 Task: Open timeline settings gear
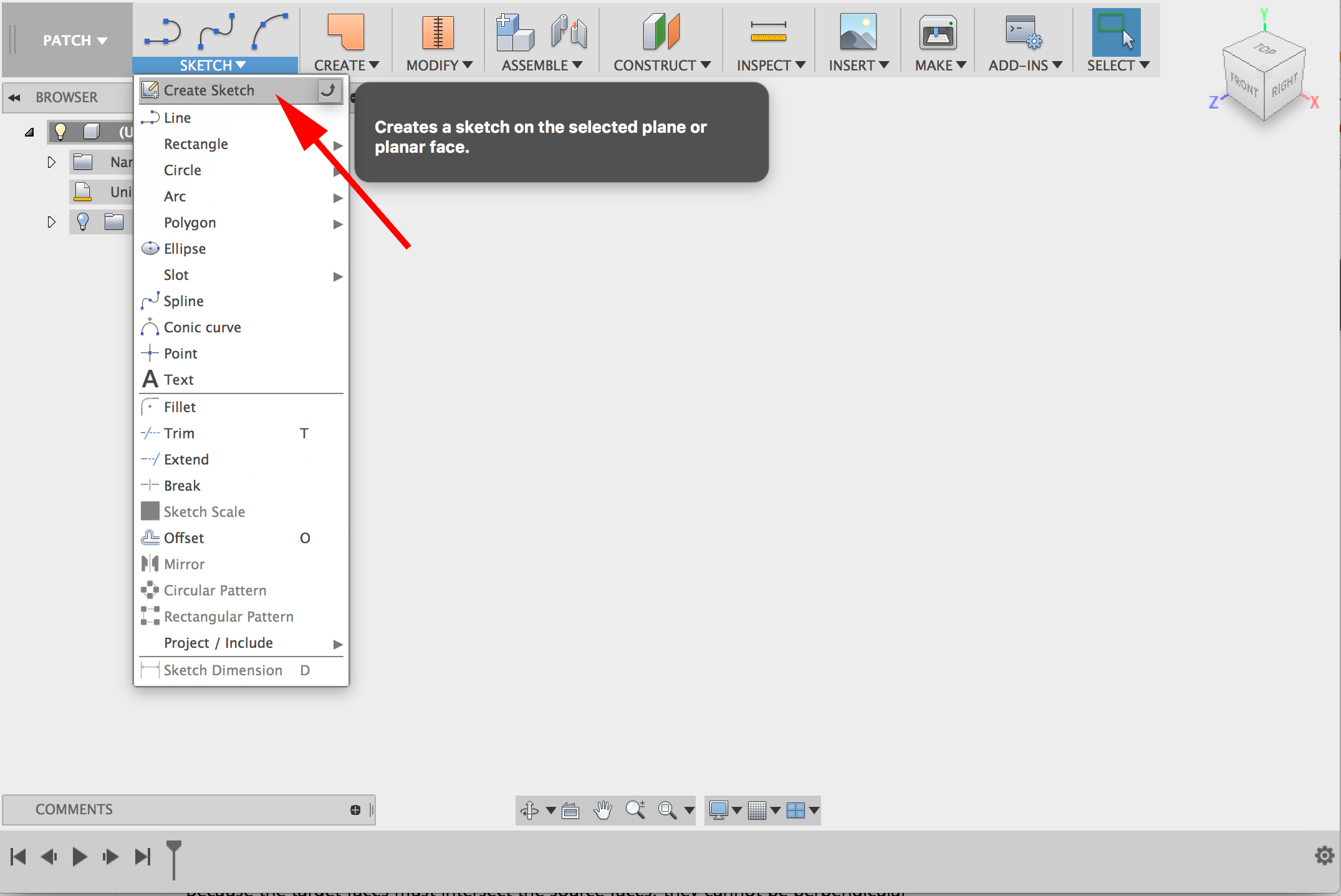tap(1324, 855)
